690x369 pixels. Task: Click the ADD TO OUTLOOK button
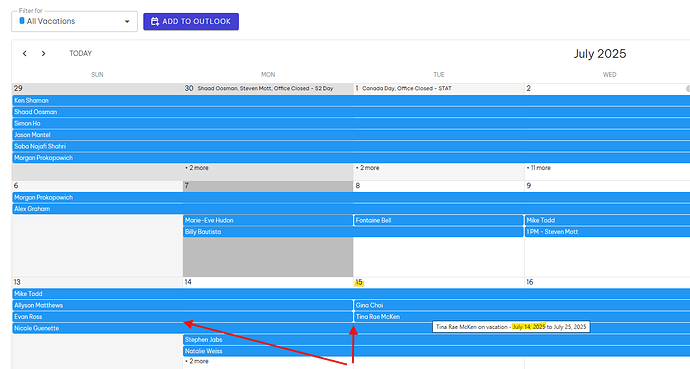[191, 22]
